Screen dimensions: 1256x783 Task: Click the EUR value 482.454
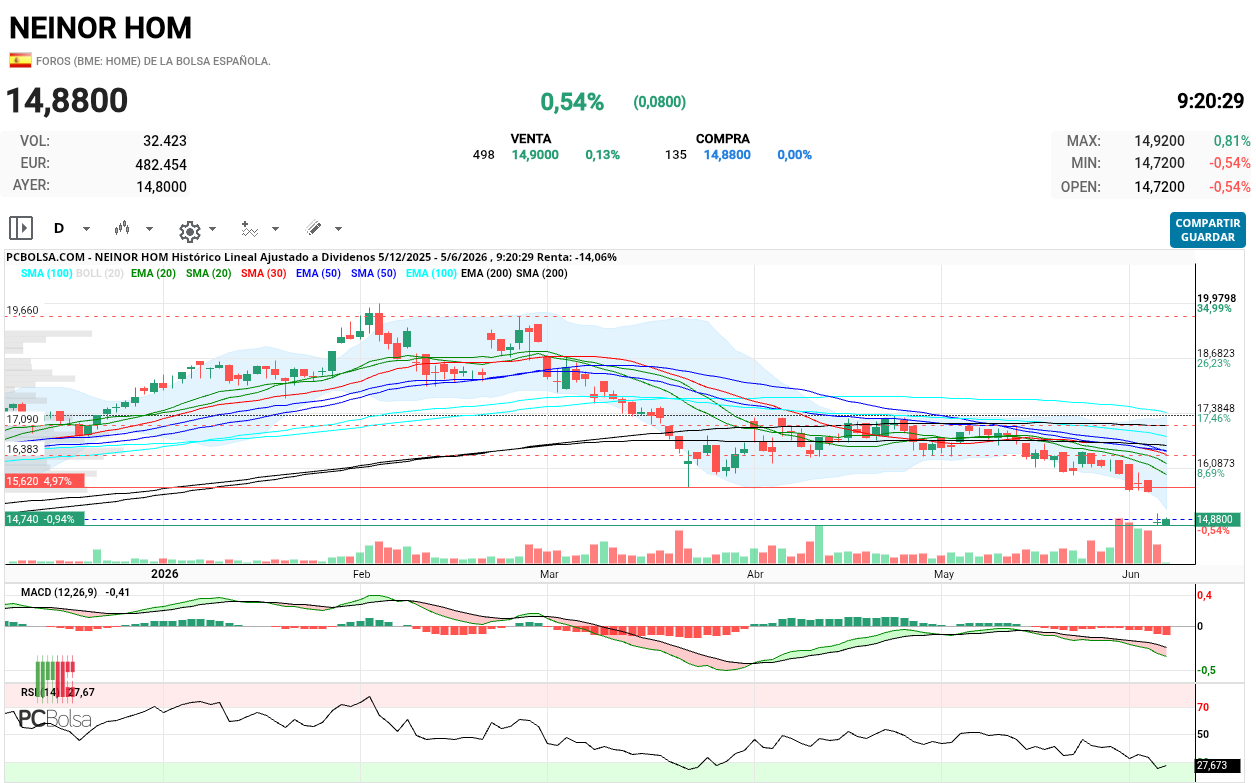point(161,165)
